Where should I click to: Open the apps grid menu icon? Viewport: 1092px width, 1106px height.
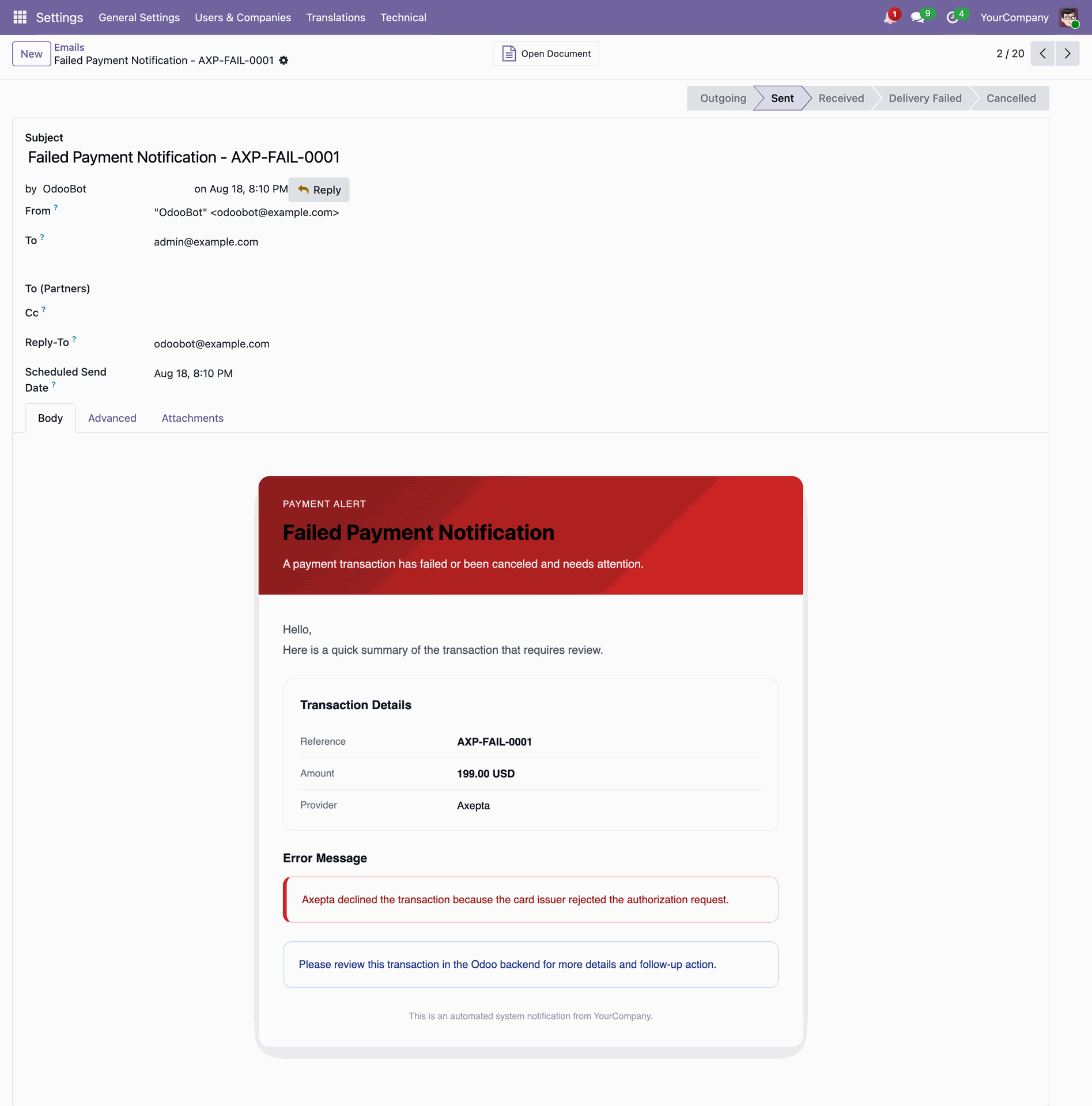20,17
